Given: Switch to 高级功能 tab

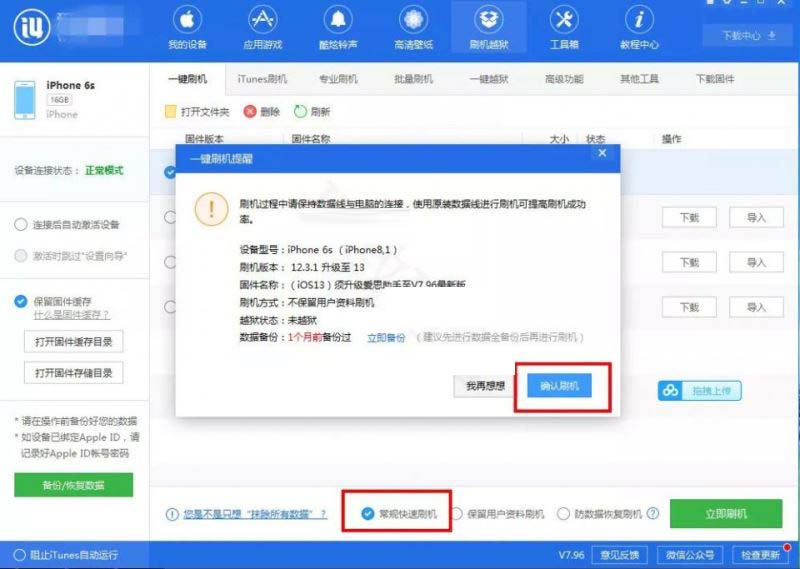Looking at the screenshot, I should click(564, 79).
